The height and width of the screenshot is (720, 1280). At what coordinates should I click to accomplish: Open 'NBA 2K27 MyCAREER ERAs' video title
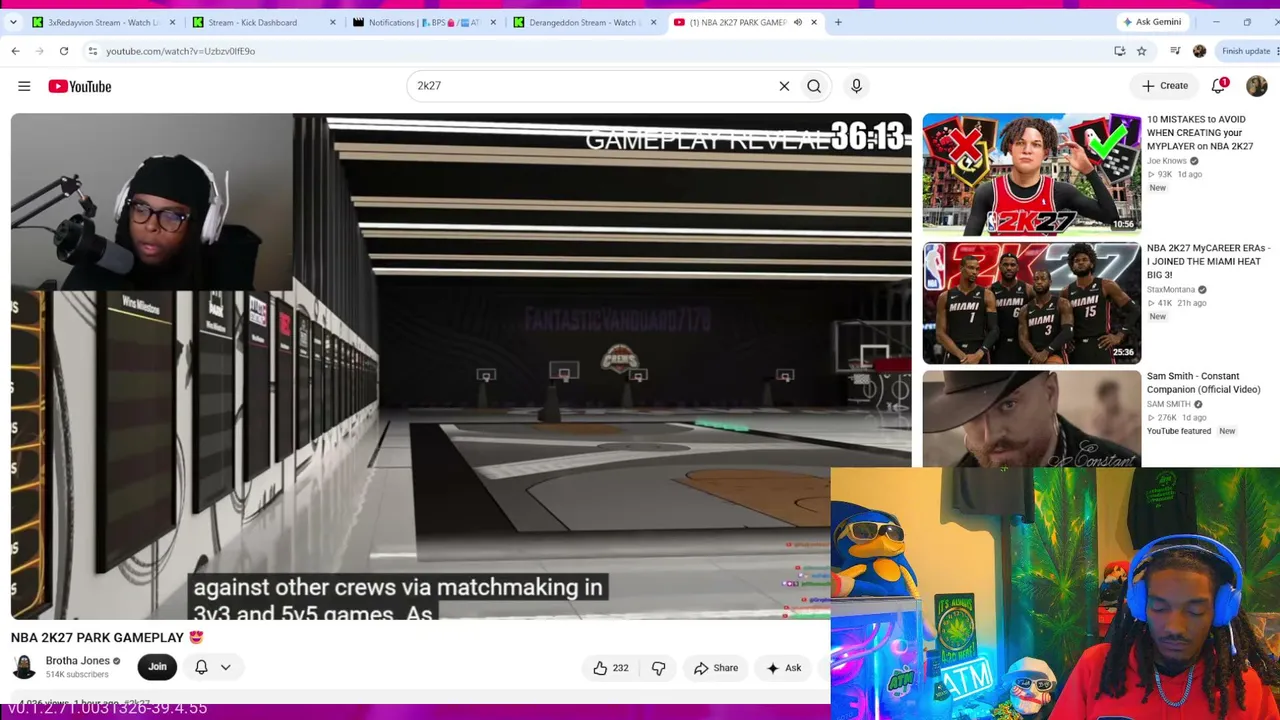1208,261
